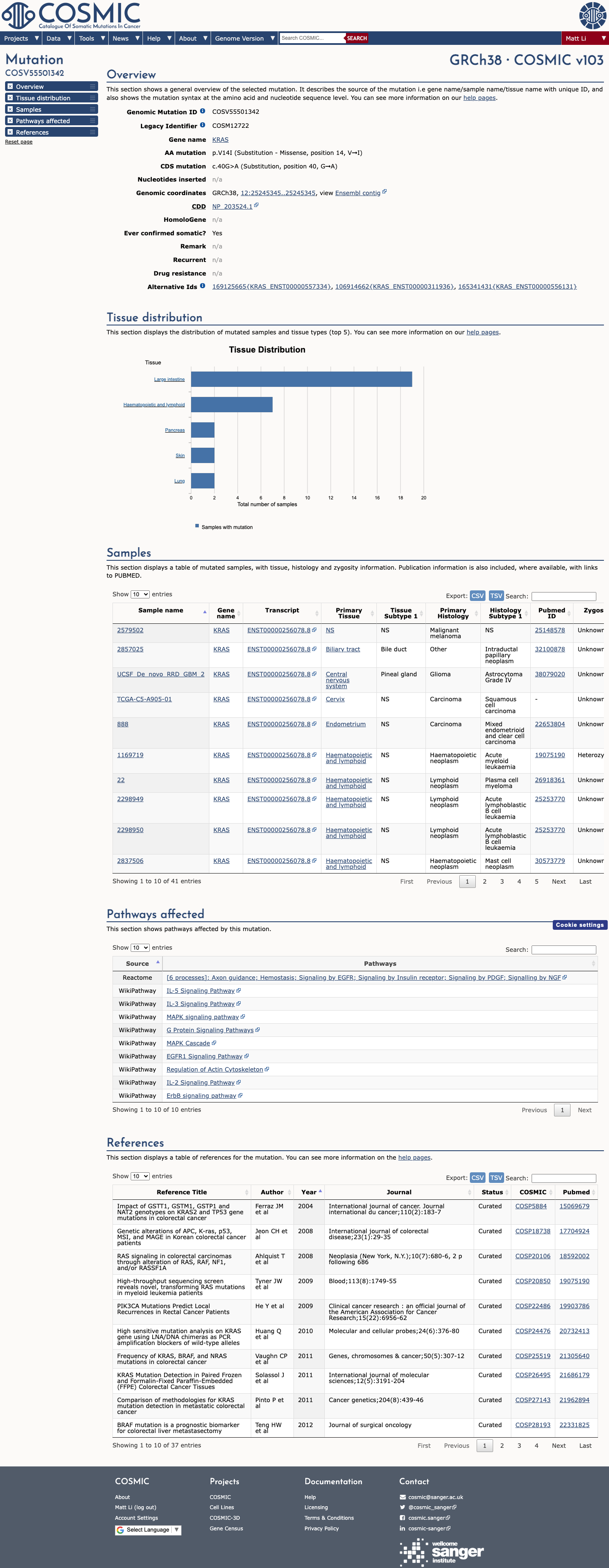The height and width of the screenshot is (1568, 609).
Task: Expand the Genome Version dropdown
Action: coord(244,39)
